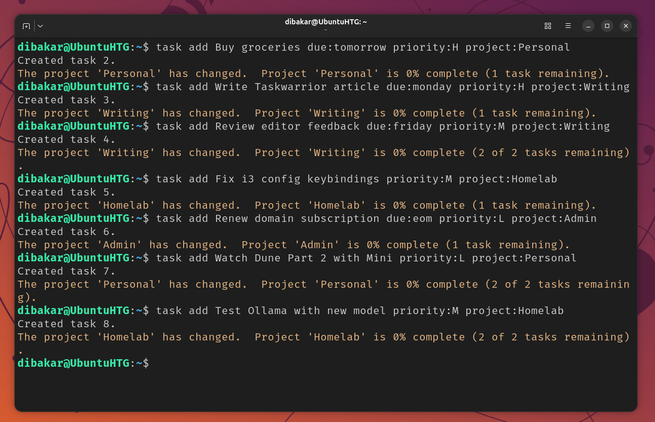Open the terminal hamburger menu

tap(568, 26)
